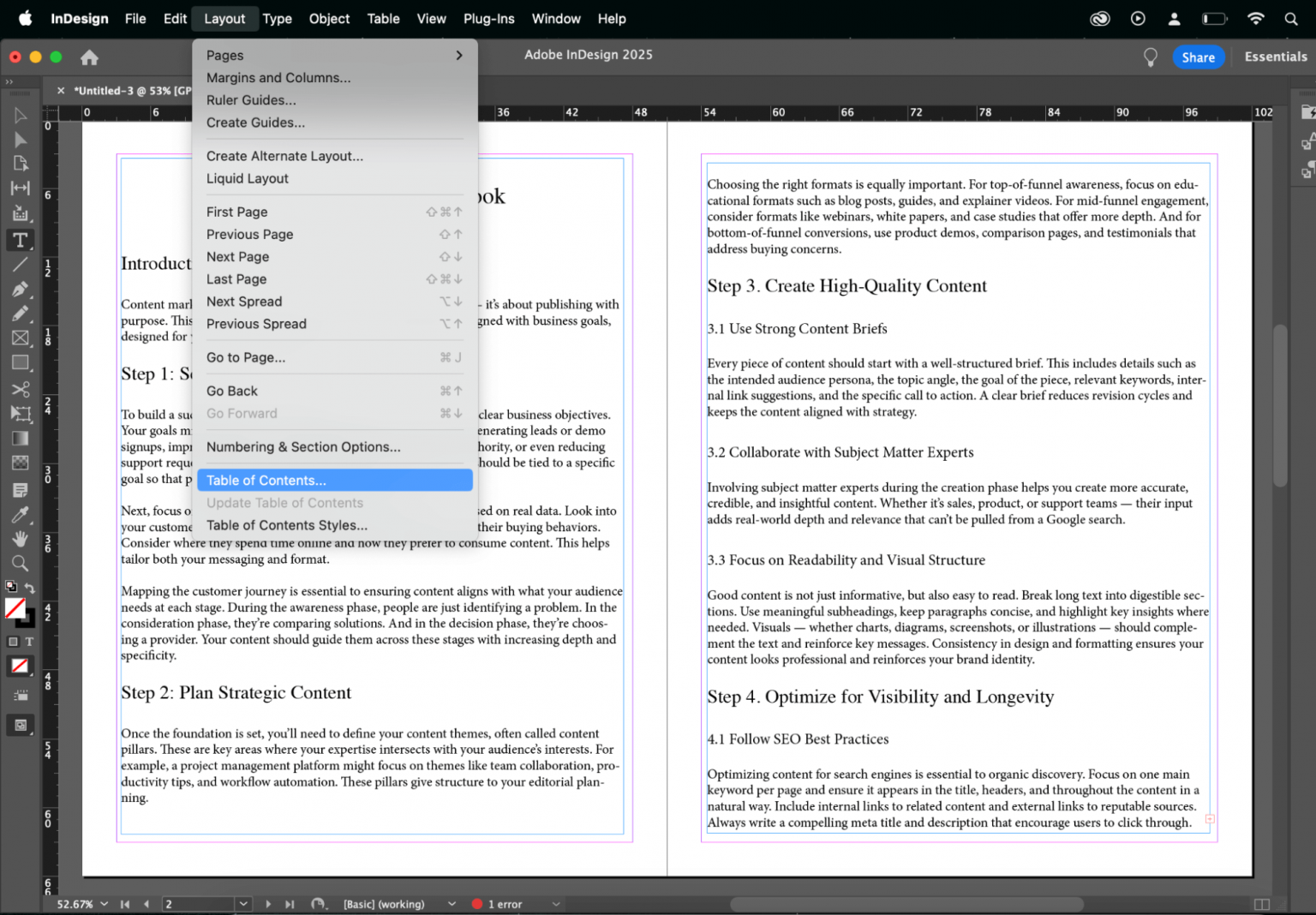Viewport: 1316px width, 915px height.
Task: Select the Gradient Swatch tool
Action: (20, 439)
